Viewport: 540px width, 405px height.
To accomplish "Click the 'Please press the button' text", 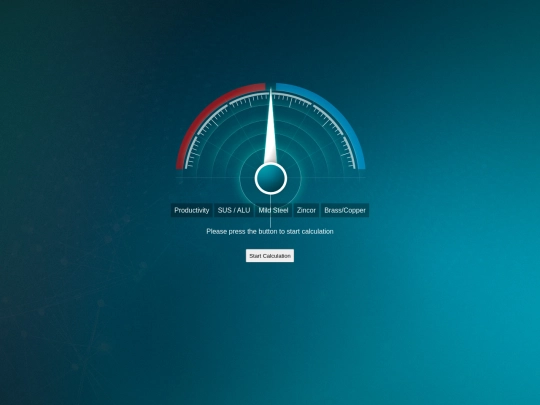I will 270,231.
